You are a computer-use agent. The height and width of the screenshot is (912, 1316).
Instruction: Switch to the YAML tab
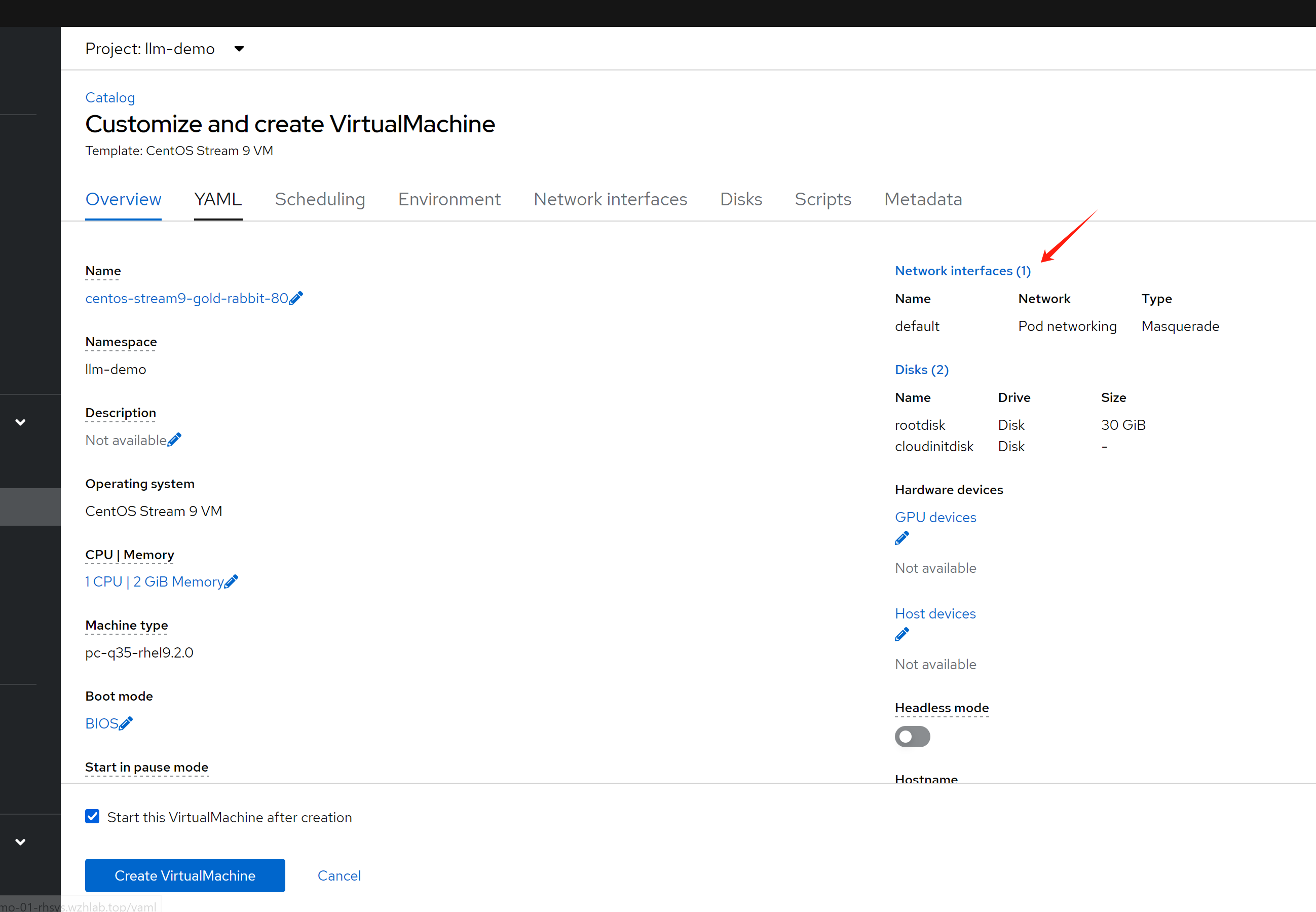click(217, 199)
